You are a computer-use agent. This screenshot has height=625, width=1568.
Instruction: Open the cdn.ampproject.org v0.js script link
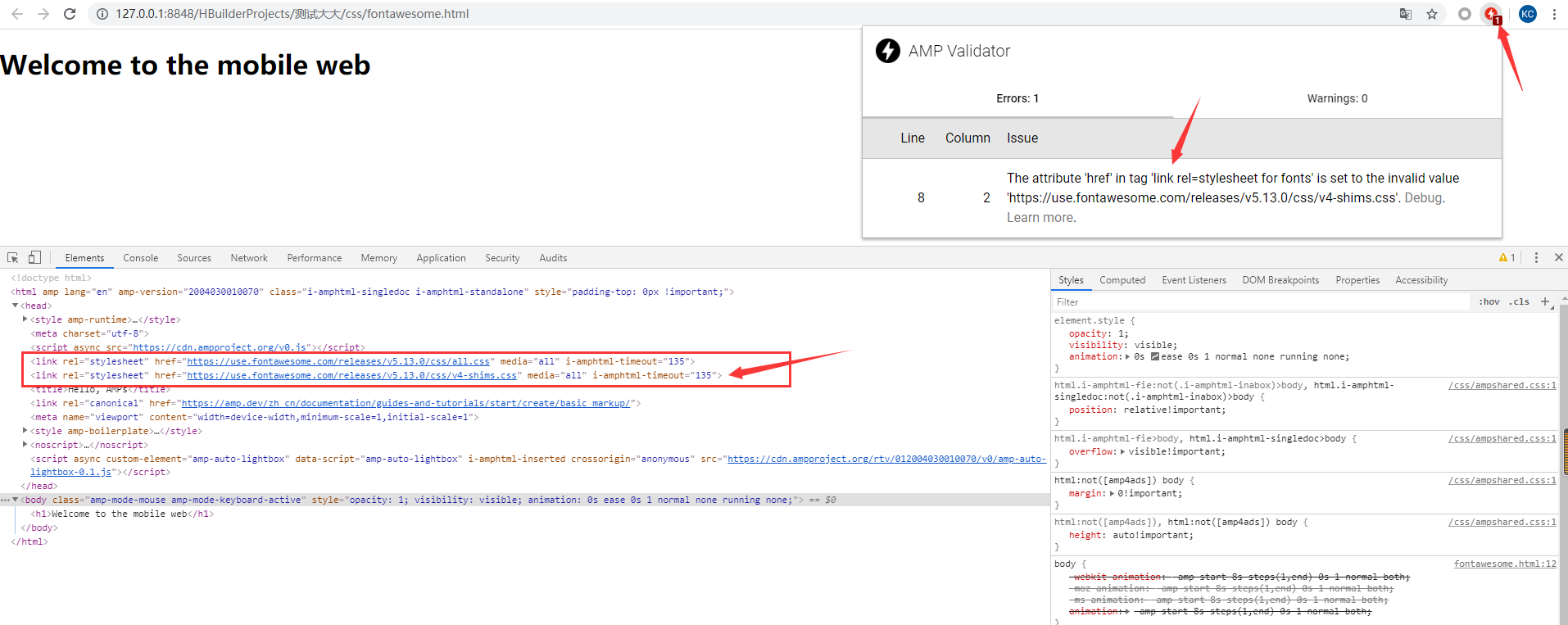click(220, 347)
